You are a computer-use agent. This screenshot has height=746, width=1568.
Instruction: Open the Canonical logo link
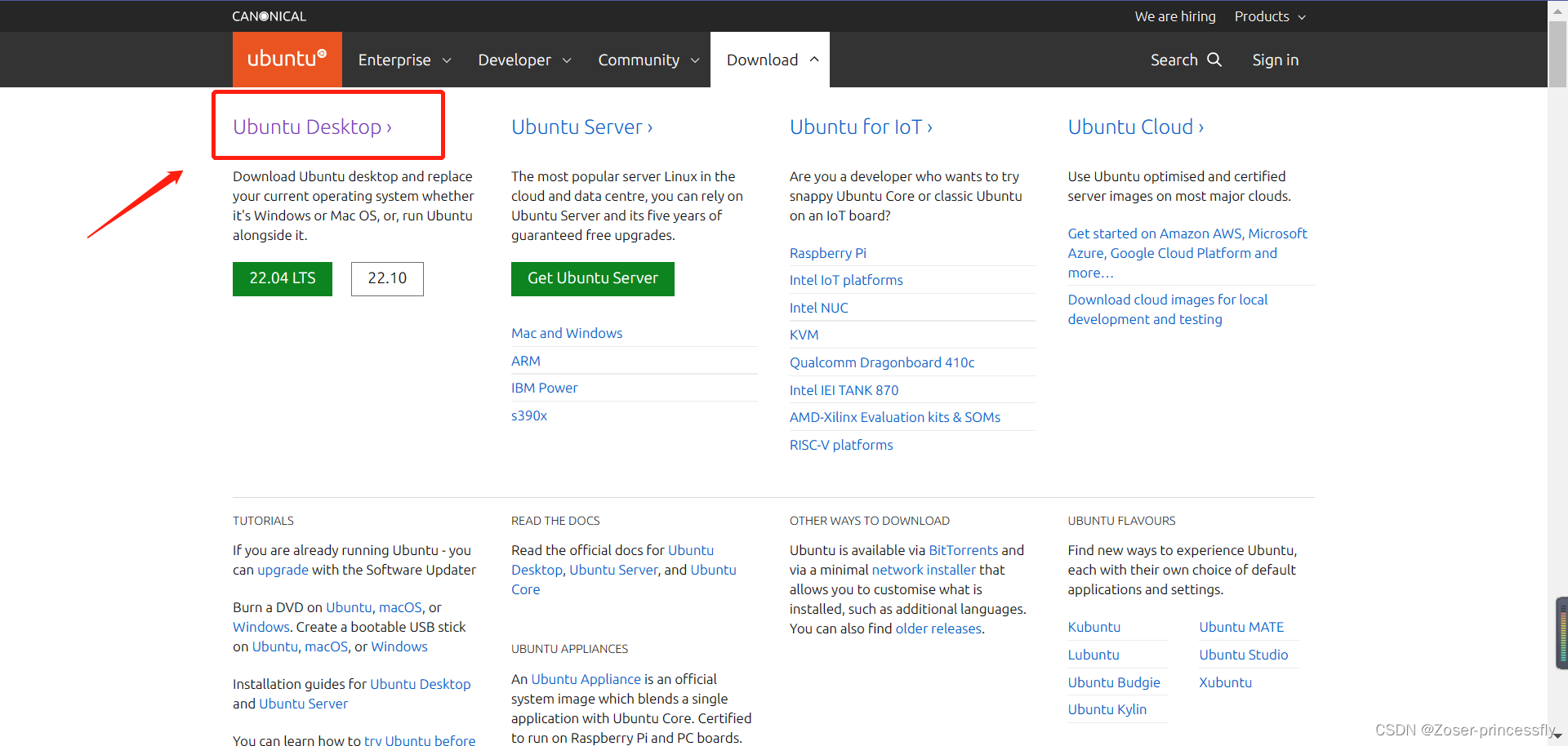click(269, 16)
